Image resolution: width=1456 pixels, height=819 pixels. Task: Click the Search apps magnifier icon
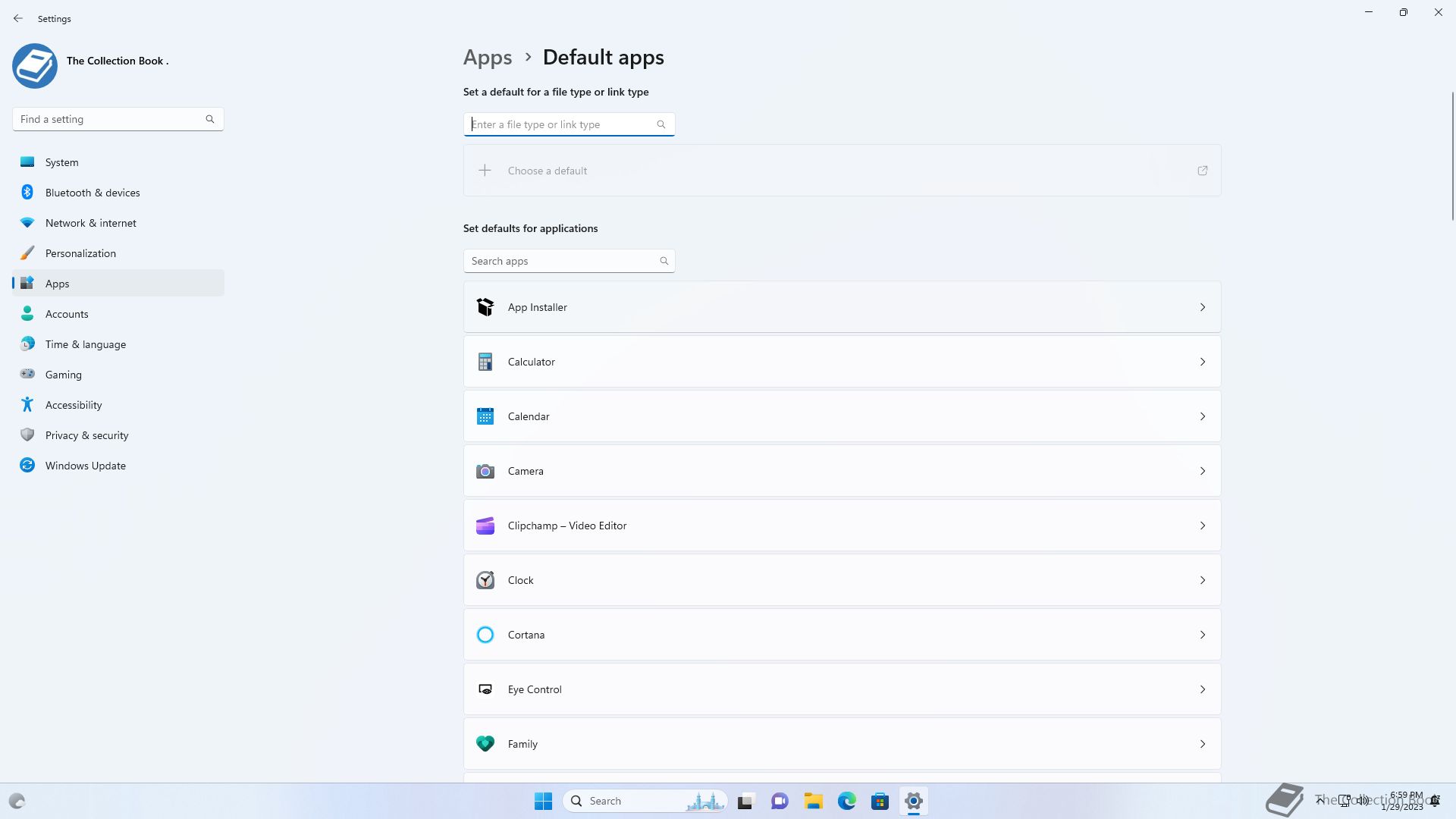[x=664, y=261]
